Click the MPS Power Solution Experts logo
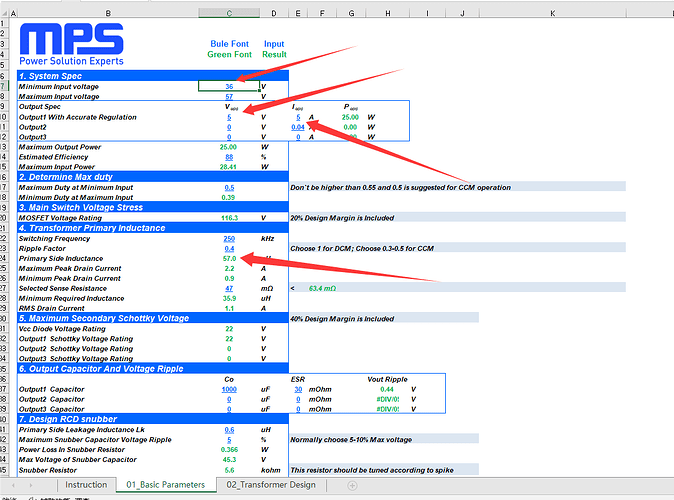The height and width of the screenshot is (500, 674). pos(72,45)
